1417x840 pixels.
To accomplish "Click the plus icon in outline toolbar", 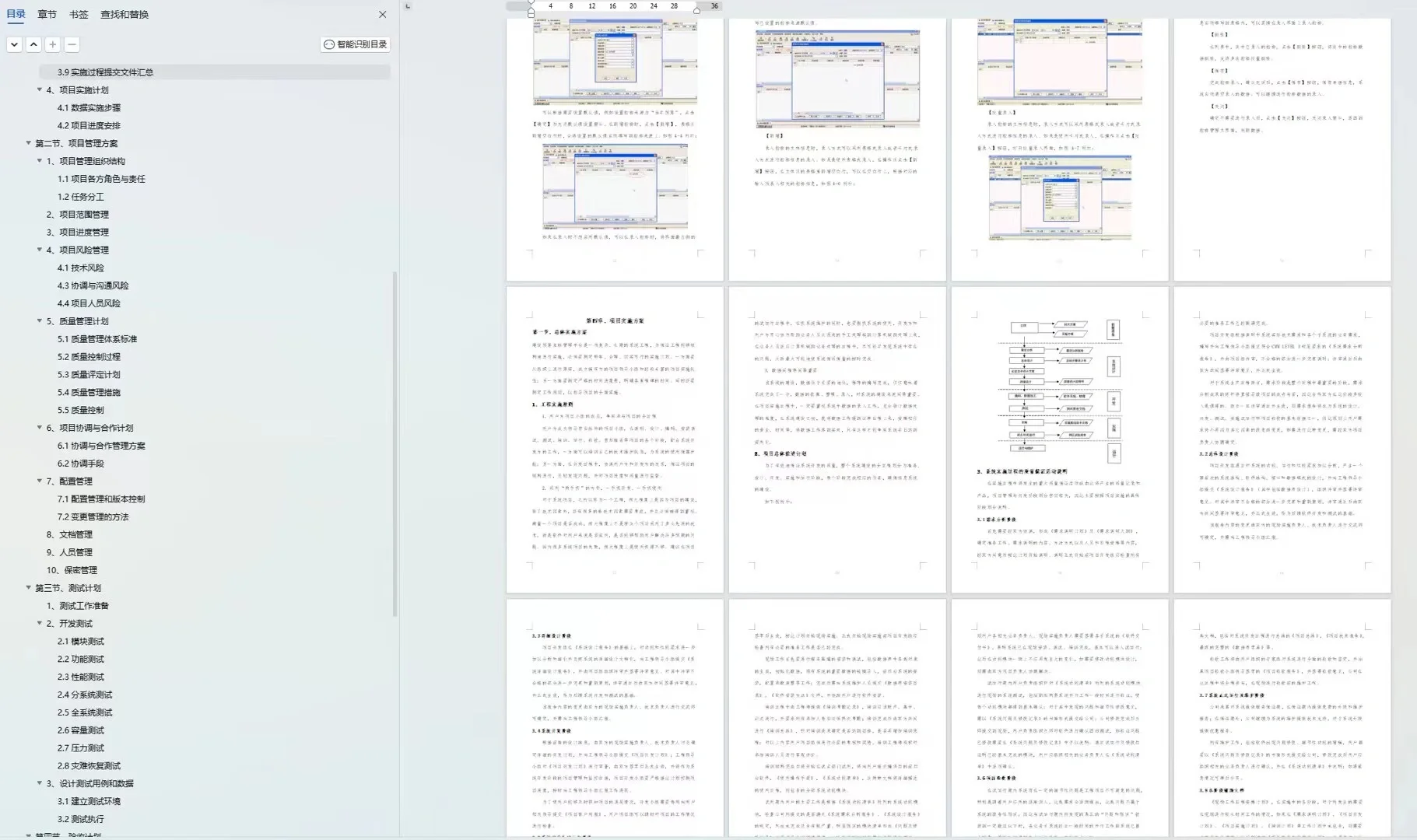I will click(x=53, y=44).
